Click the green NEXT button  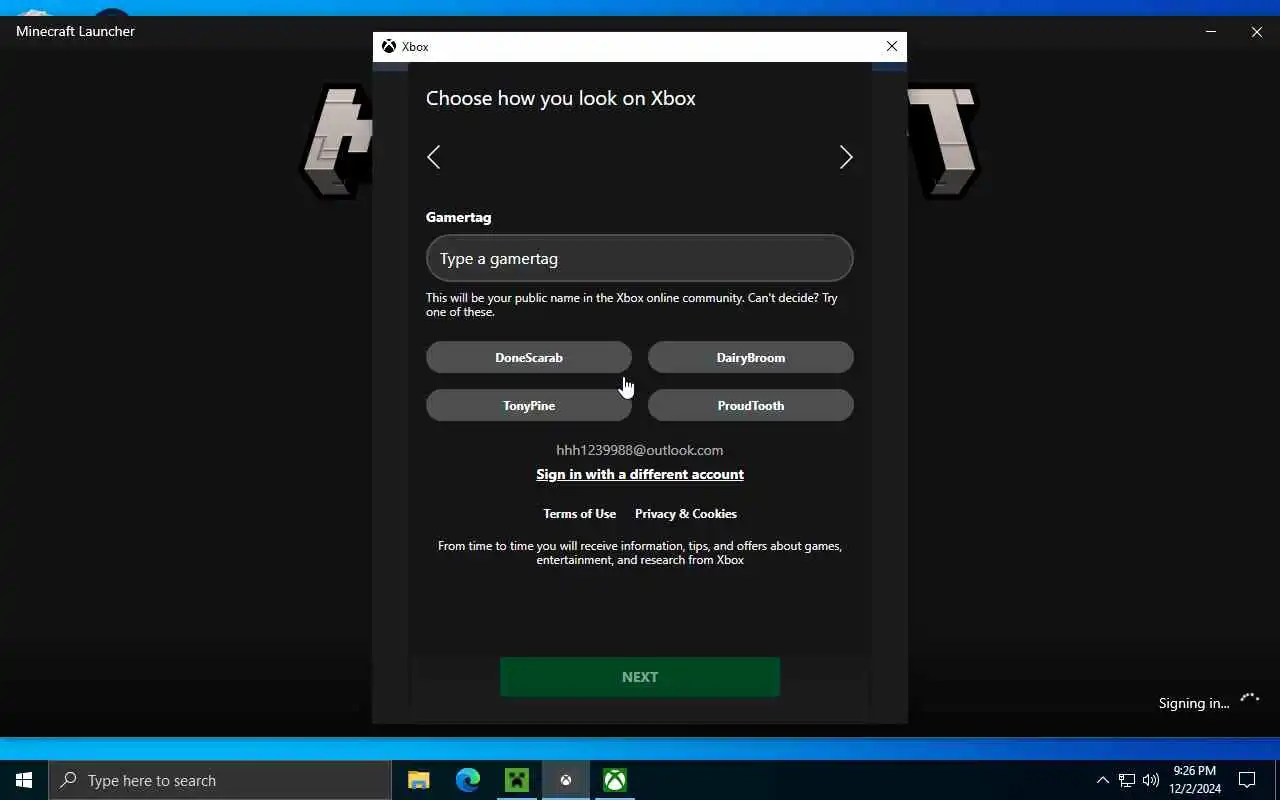(x=640, y=677)
